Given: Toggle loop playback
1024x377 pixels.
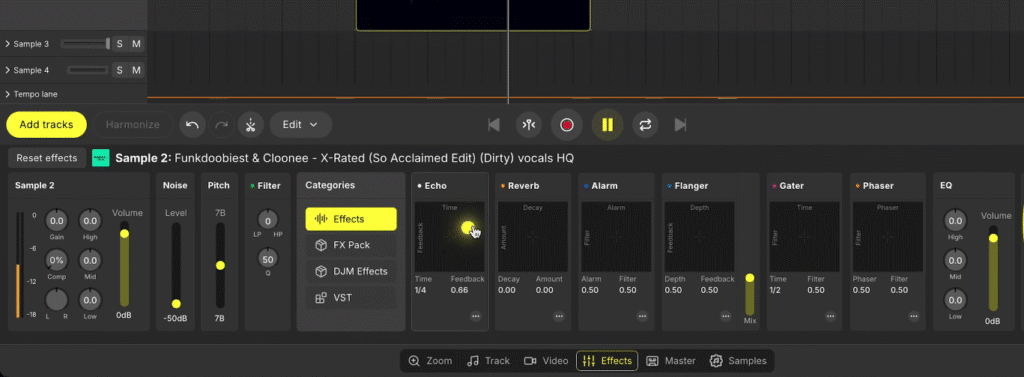Looking at the screenshot, I should tap(645, 124).
